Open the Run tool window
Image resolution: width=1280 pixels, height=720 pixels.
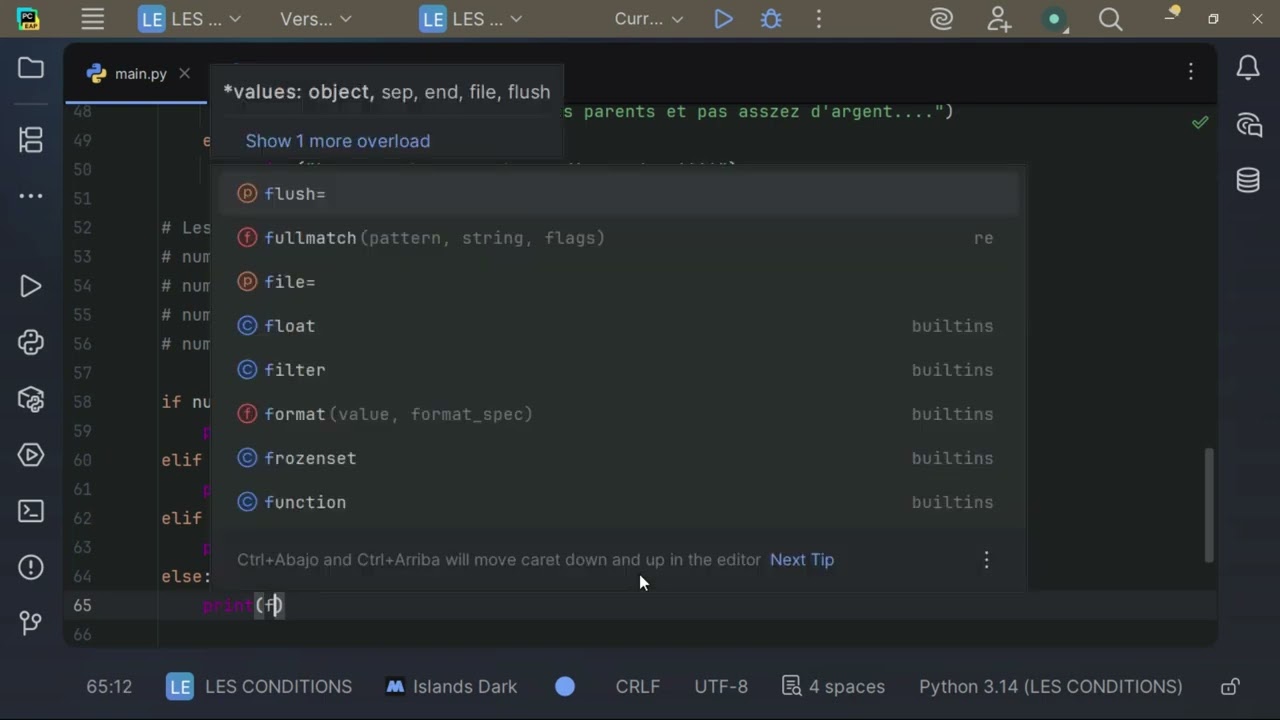(31, 287)
